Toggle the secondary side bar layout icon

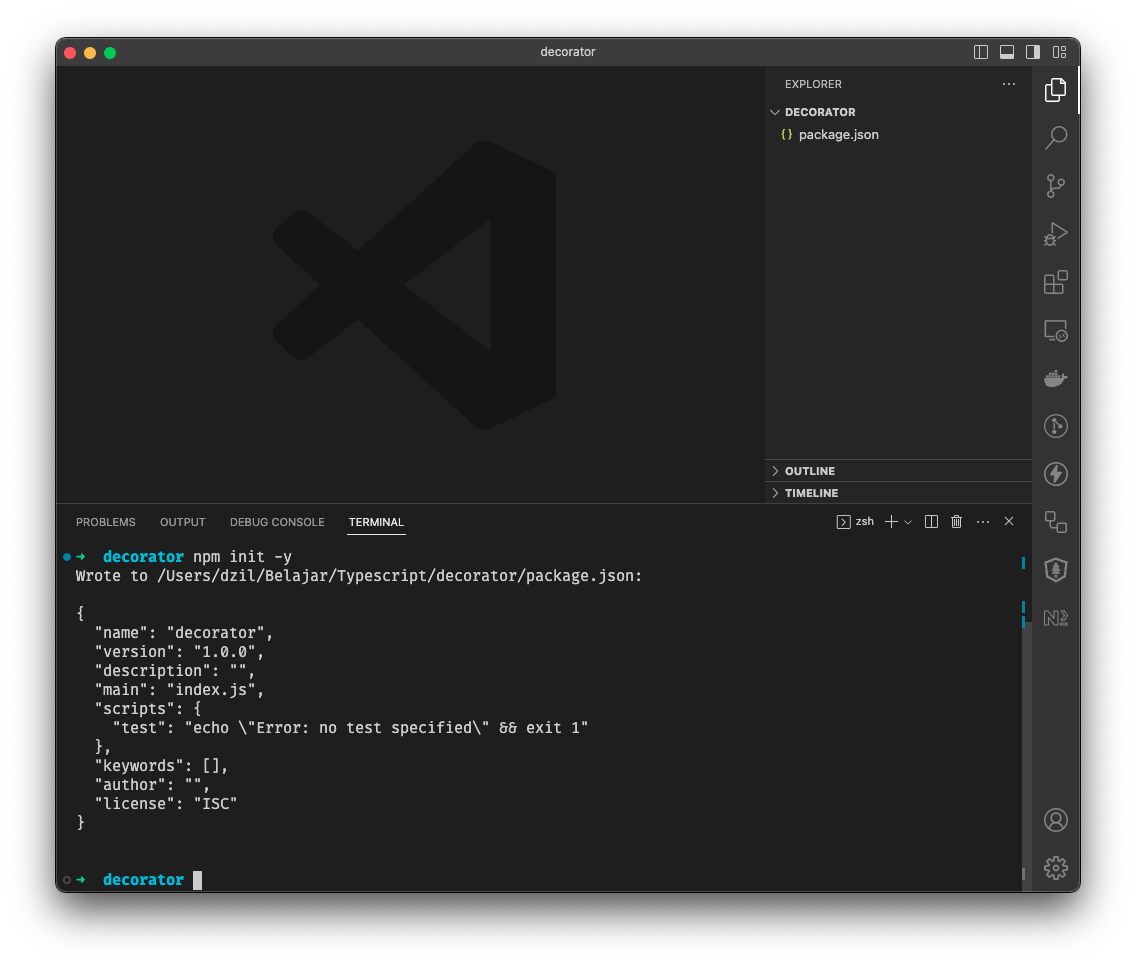tap(1033, 52)
